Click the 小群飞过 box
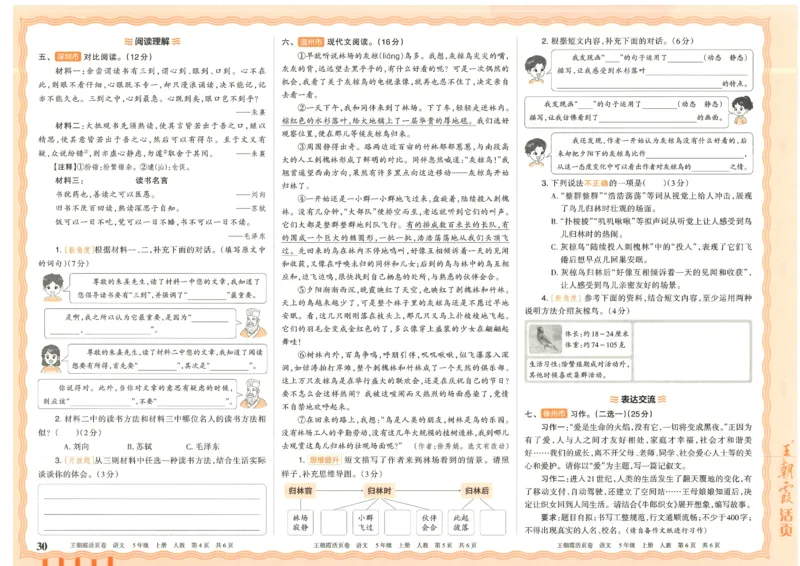Image resolution: width=800 pixels, height=566 pixels. (365, 523)
